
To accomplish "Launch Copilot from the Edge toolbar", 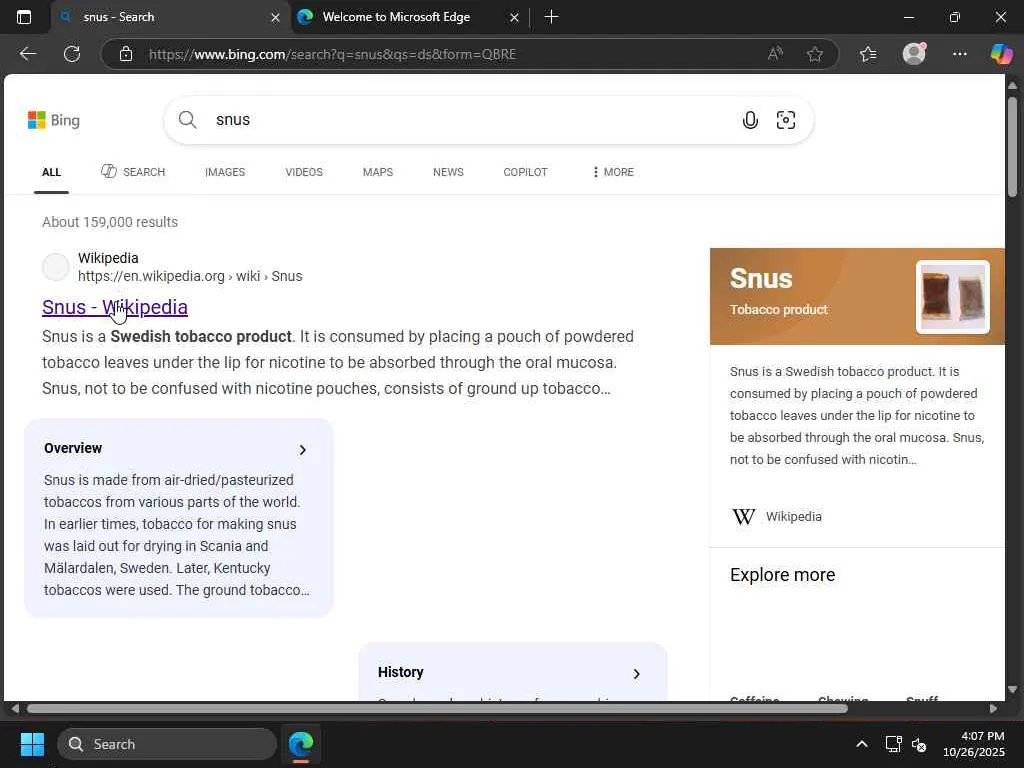I will tap(1001, 54).
